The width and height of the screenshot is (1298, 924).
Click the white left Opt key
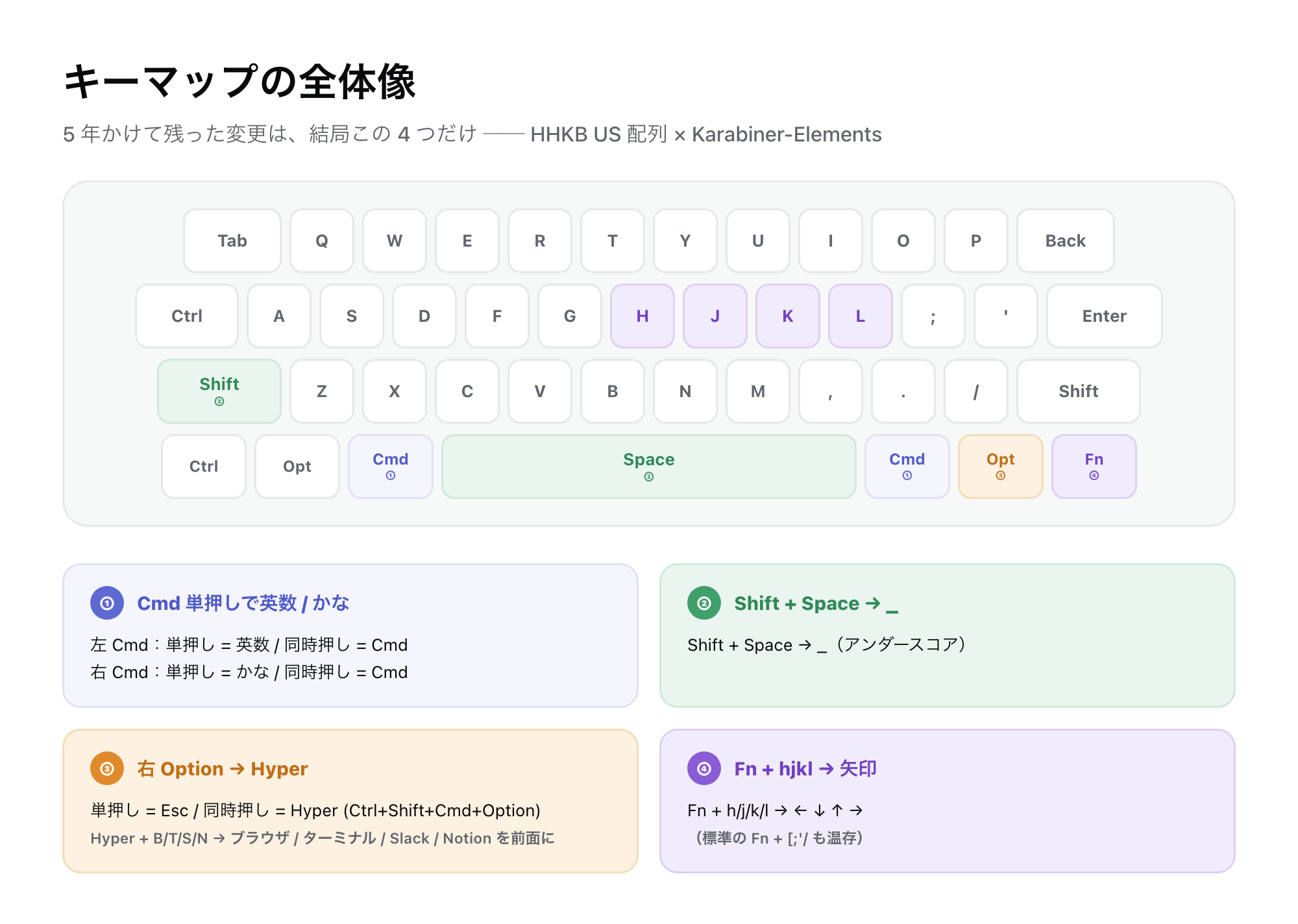click(x=297, y=467)
